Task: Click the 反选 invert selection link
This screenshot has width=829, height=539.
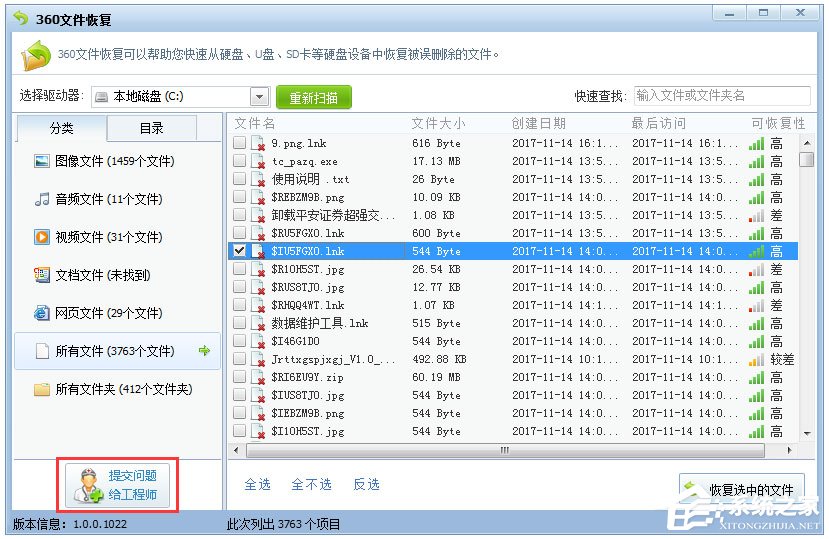Action: pos(366,484)
